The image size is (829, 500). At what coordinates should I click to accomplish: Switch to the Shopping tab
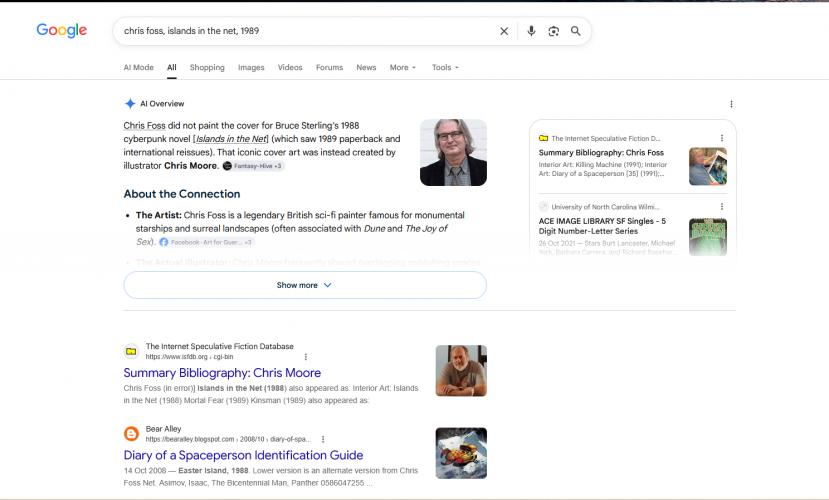tap(207, 68)
